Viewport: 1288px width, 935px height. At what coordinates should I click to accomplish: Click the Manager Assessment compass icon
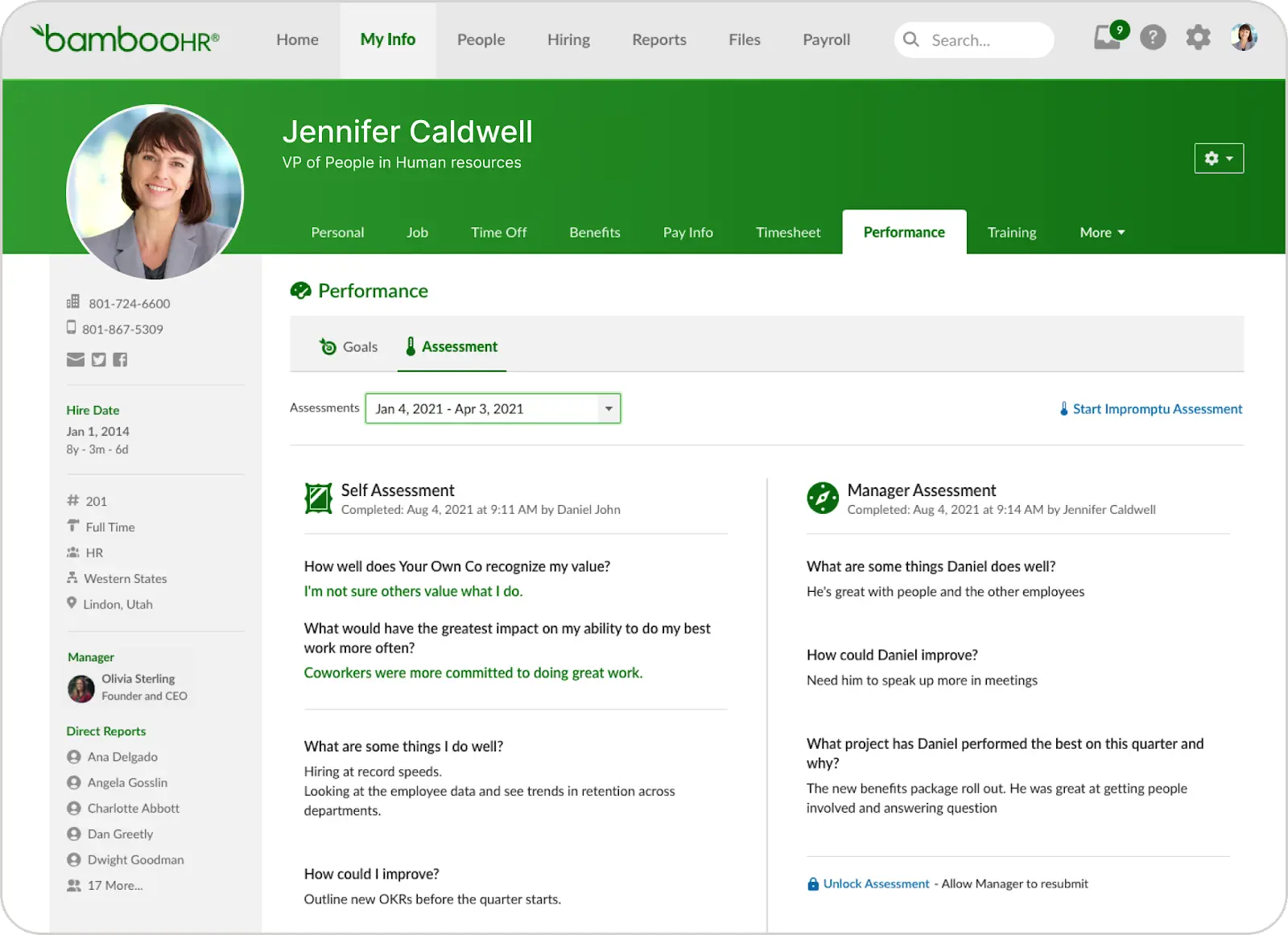click(x=823, y=498)
